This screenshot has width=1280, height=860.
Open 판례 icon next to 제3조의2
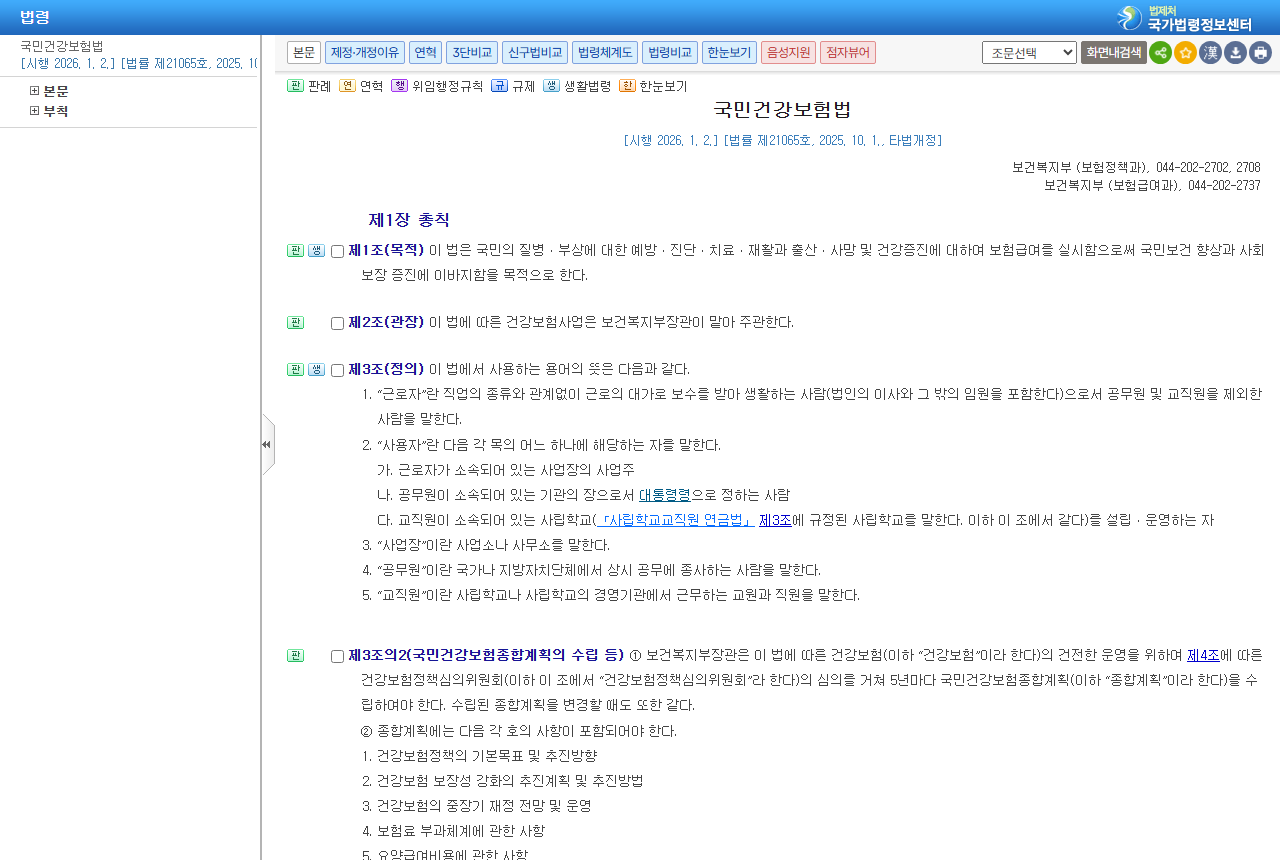click(295, 656)
